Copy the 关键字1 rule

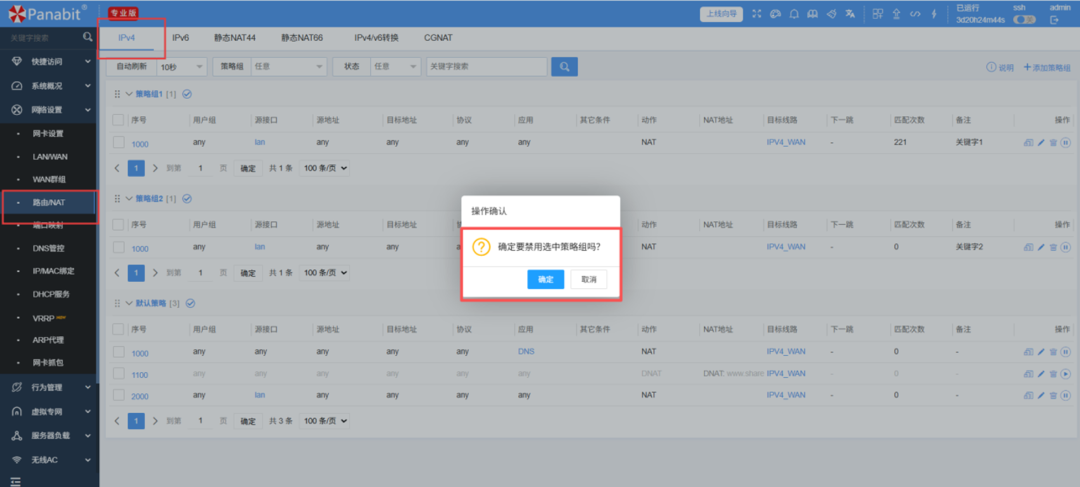click(1028, 143)
